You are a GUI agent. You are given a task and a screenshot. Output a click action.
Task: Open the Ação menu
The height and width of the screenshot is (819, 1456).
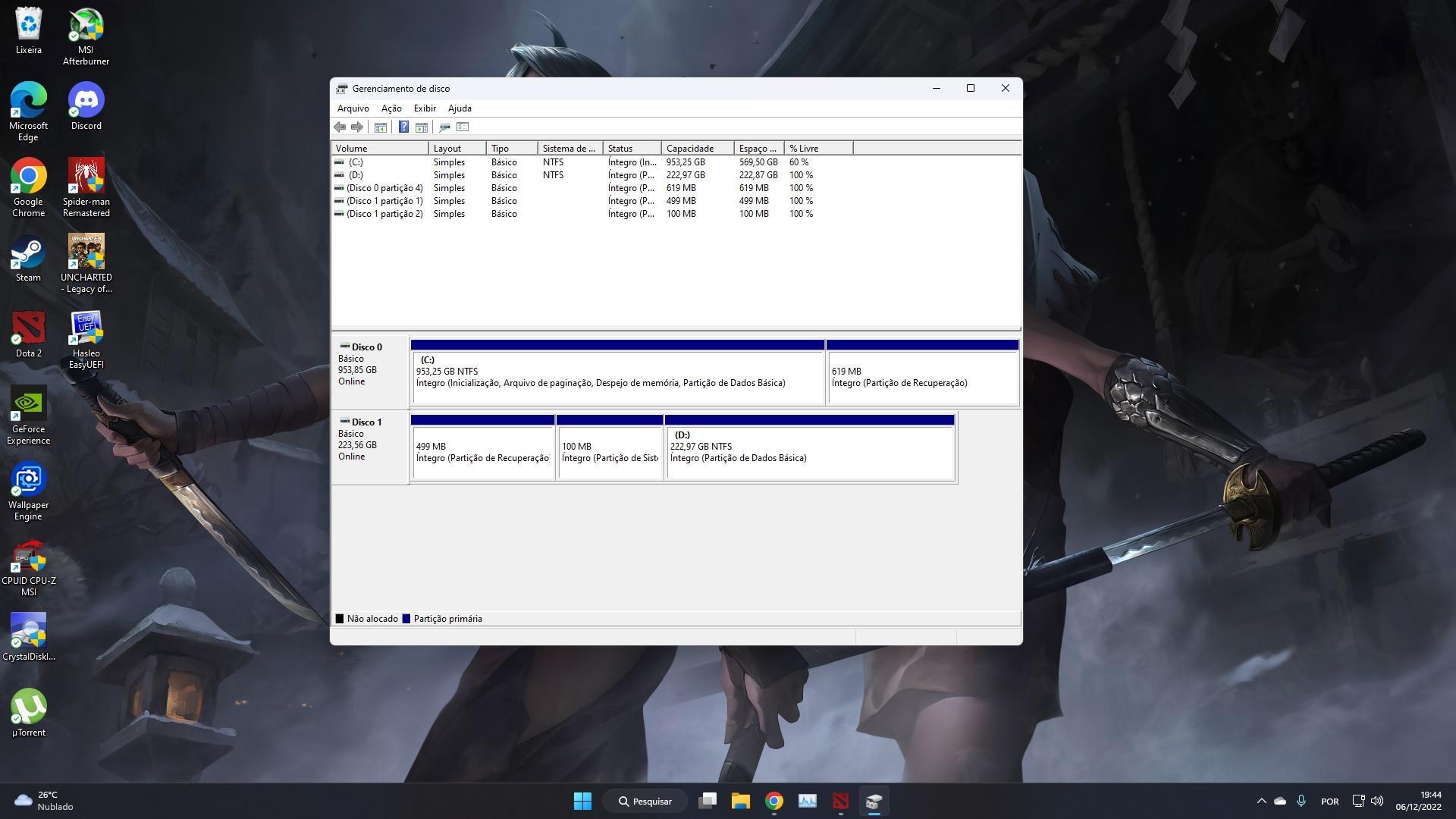click(391, 108)
